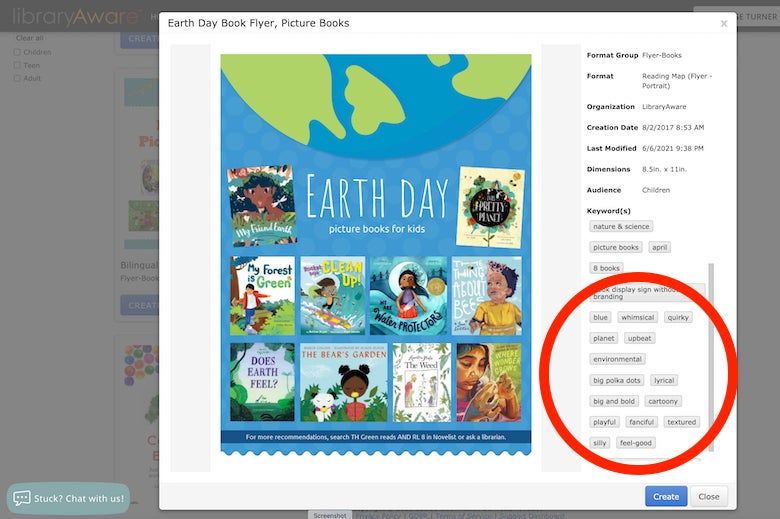The image size is (780, 519).
Task: Click the Creation Date value 8/2/2017 8:53 AM
Action: pos(673,127)
